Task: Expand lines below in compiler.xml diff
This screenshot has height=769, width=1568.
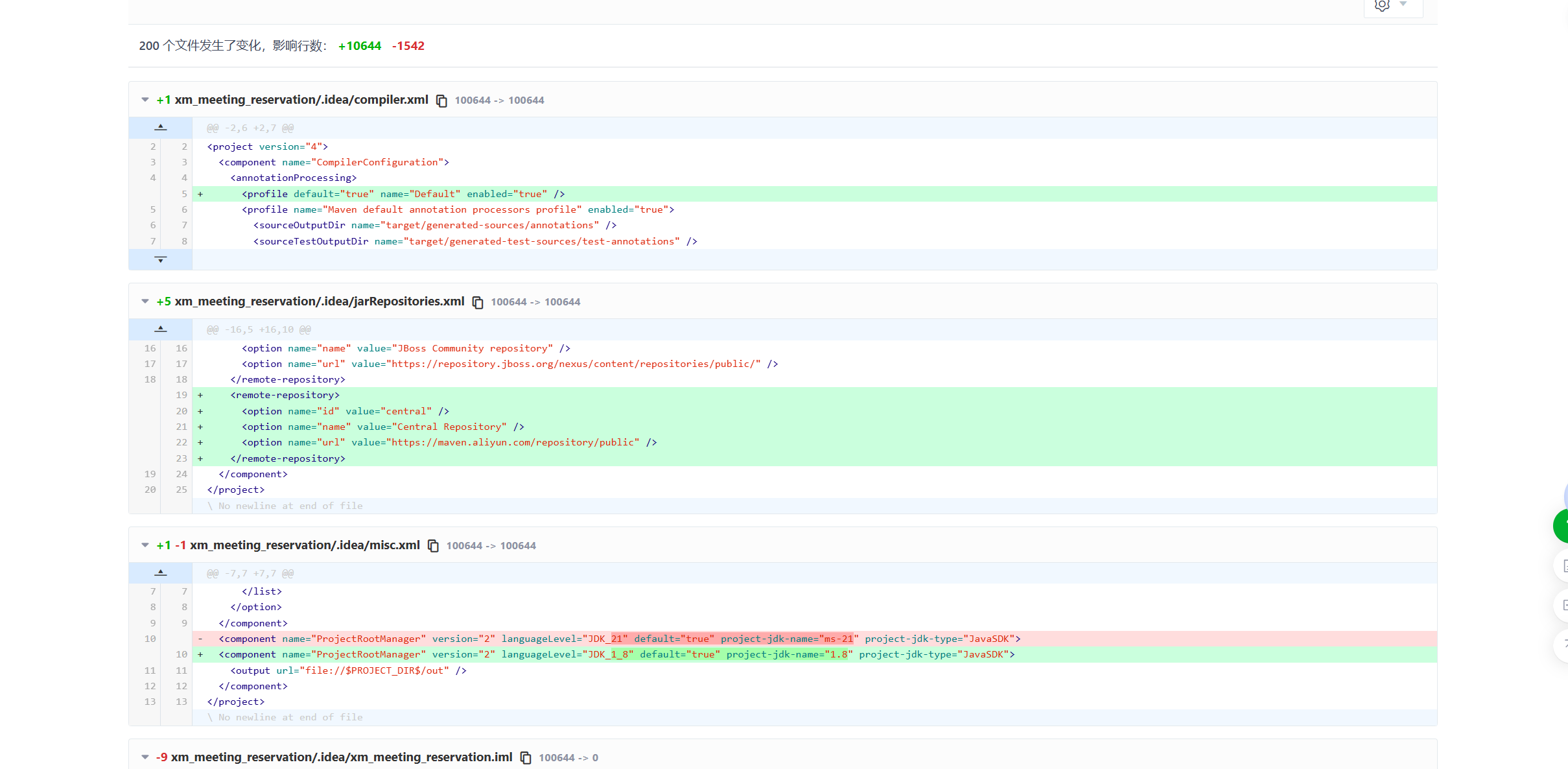Action: [160, 259]
